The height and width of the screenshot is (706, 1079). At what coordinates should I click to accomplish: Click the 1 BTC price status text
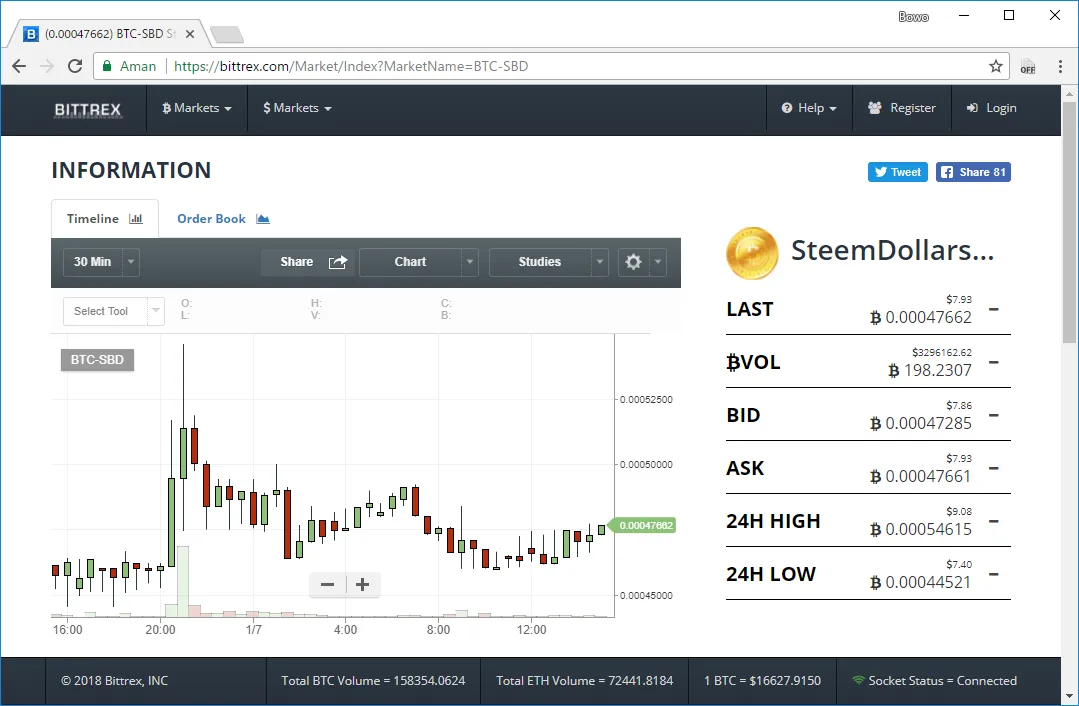(x=762, y=681)
